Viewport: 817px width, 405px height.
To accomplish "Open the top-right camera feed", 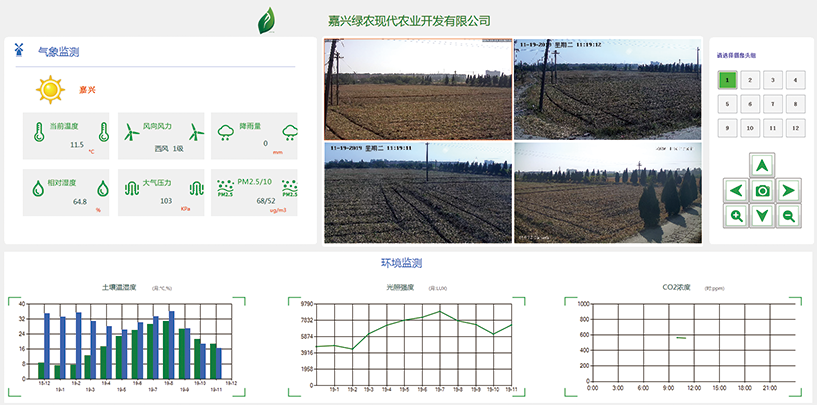I will click(x=608, y=89).
